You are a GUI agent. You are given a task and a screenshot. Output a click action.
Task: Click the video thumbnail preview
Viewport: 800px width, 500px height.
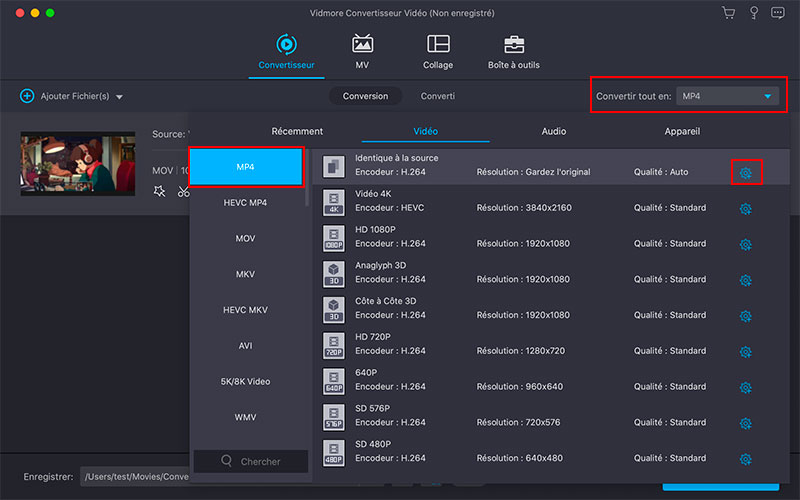pyautogui.click(x=77, y=163)
